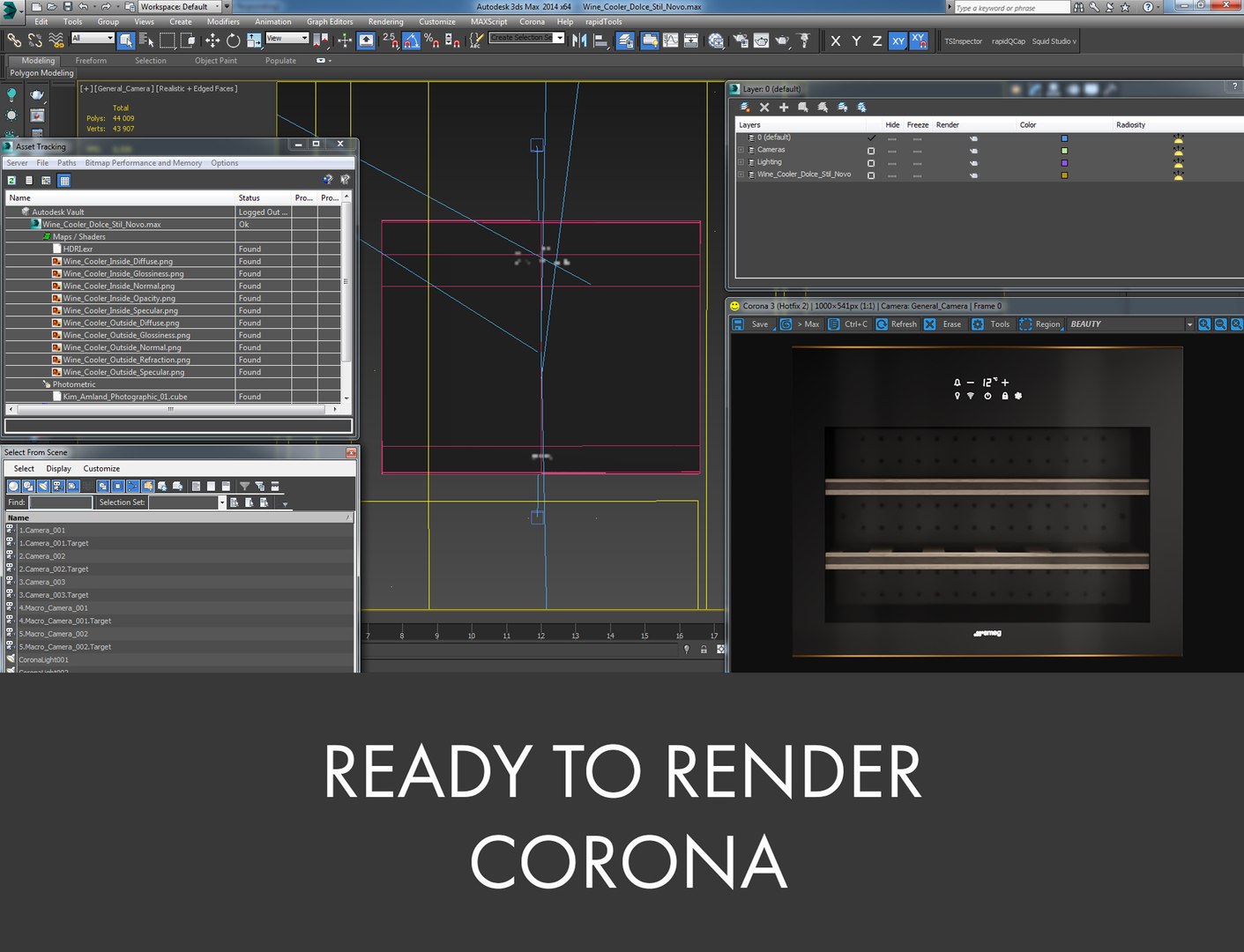The height and width of the screenshot is (952, 1244).
Task: Choose the Select and Move tool
Action: click(x=212, y=41)
